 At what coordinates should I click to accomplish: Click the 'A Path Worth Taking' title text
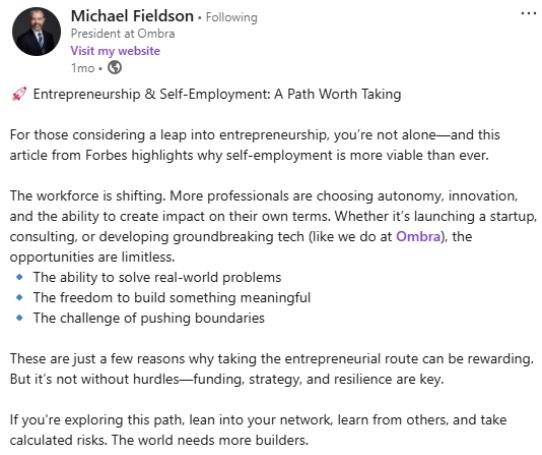[337, 94]
